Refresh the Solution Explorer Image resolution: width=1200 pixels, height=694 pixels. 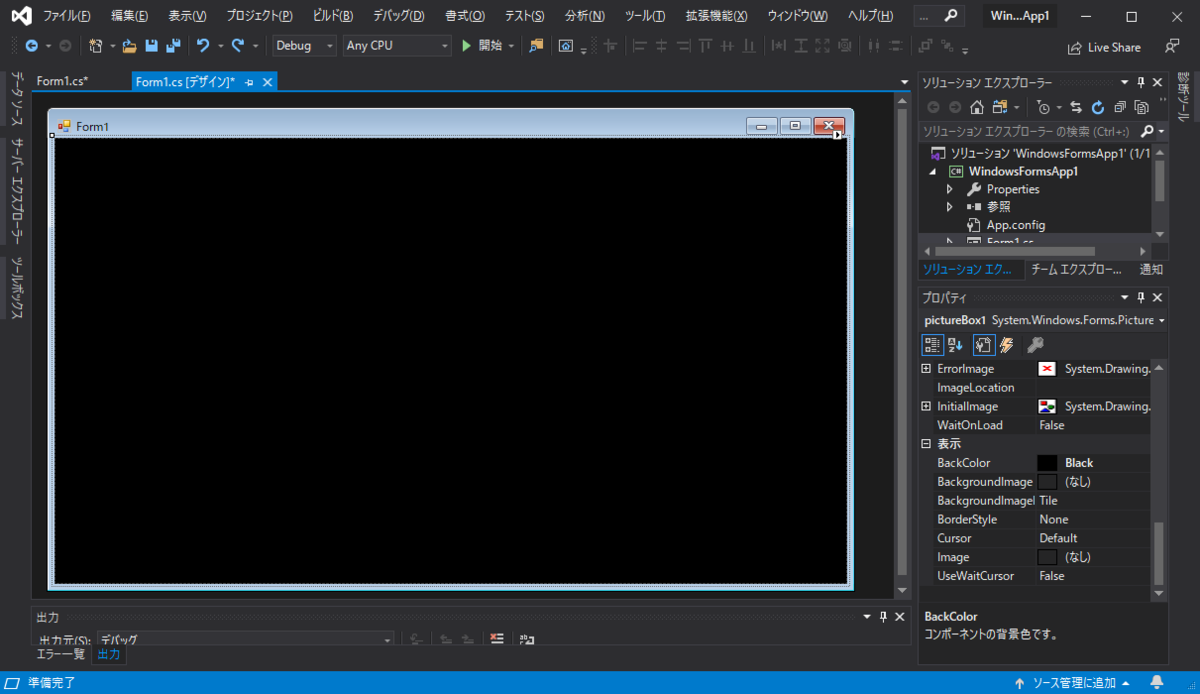1097,107
